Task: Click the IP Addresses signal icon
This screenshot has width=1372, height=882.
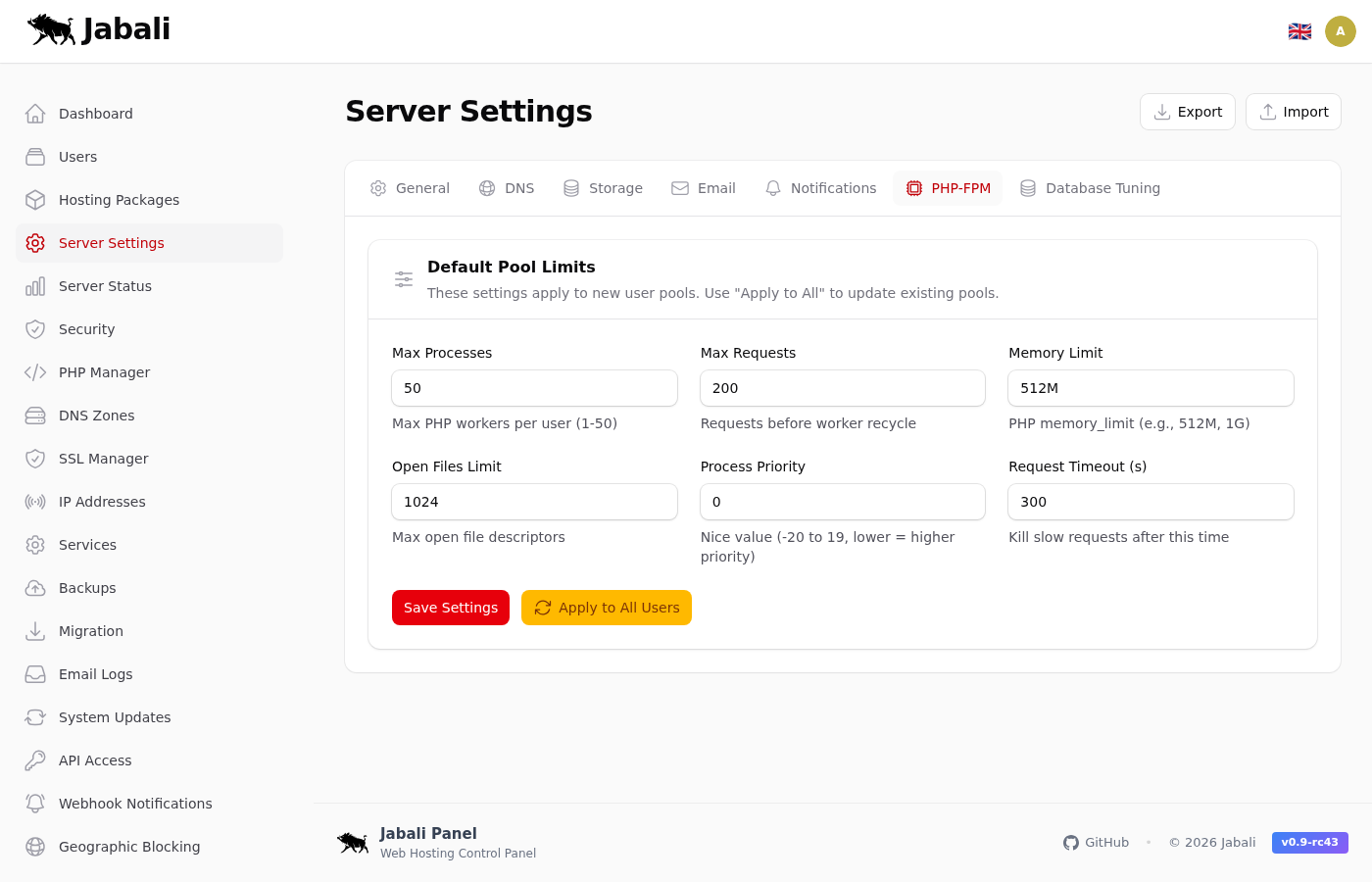Action: (x=35, y=502)
